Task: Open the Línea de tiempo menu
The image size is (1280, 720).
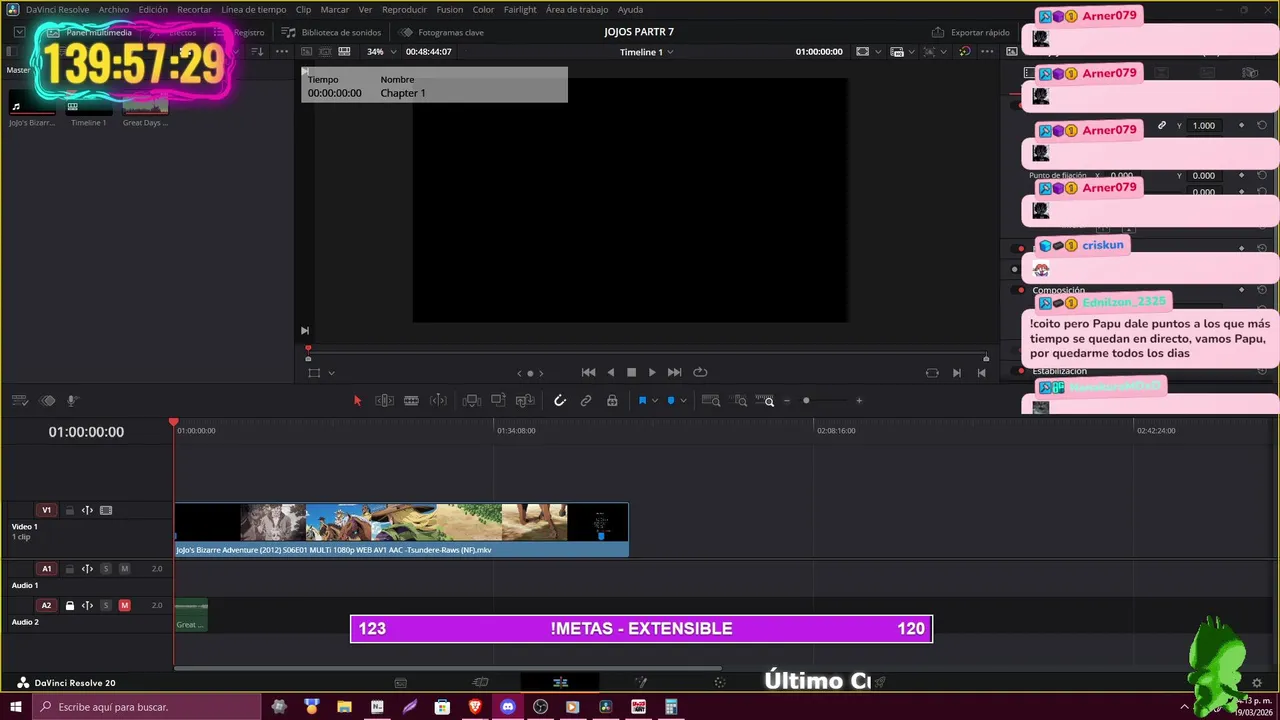Action: 253,9
